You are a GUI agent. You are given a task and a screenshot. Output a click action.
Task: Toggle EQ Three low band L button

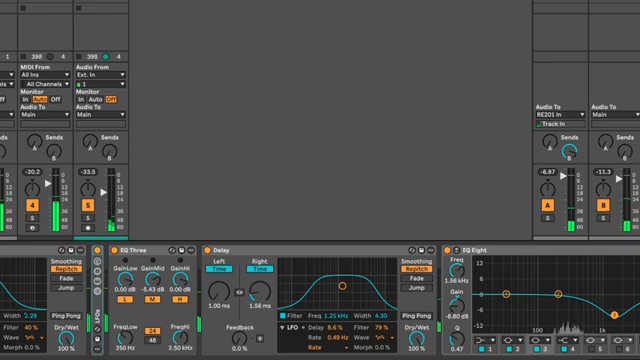125,299
